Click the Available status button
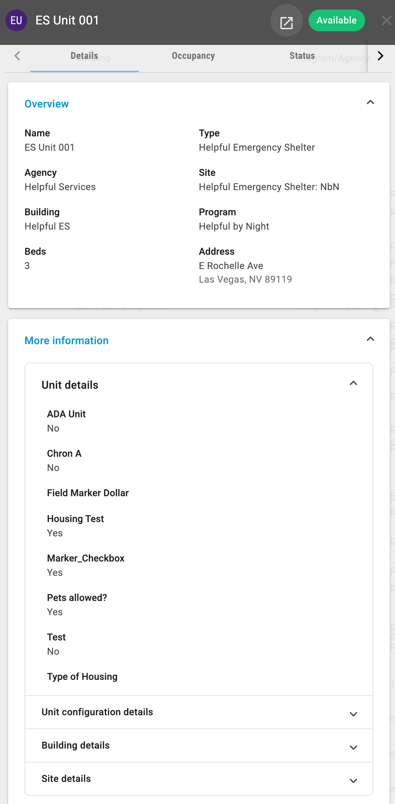Viewport: 395px width, 804px height. [337, 21]
